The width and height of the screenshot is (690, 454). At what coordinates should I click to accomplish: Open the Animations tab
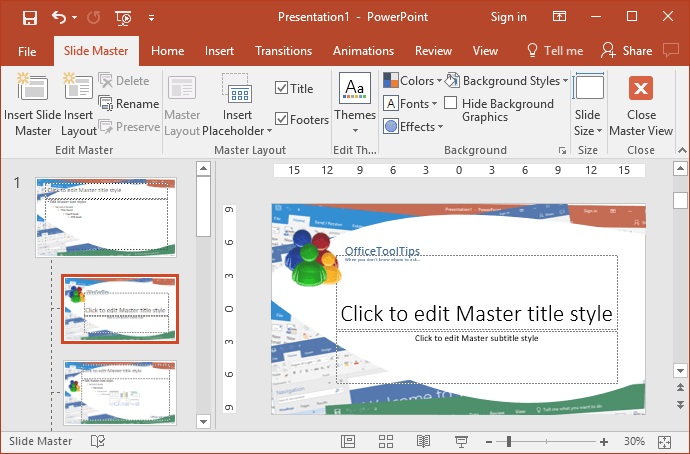(x=363, y=51)
